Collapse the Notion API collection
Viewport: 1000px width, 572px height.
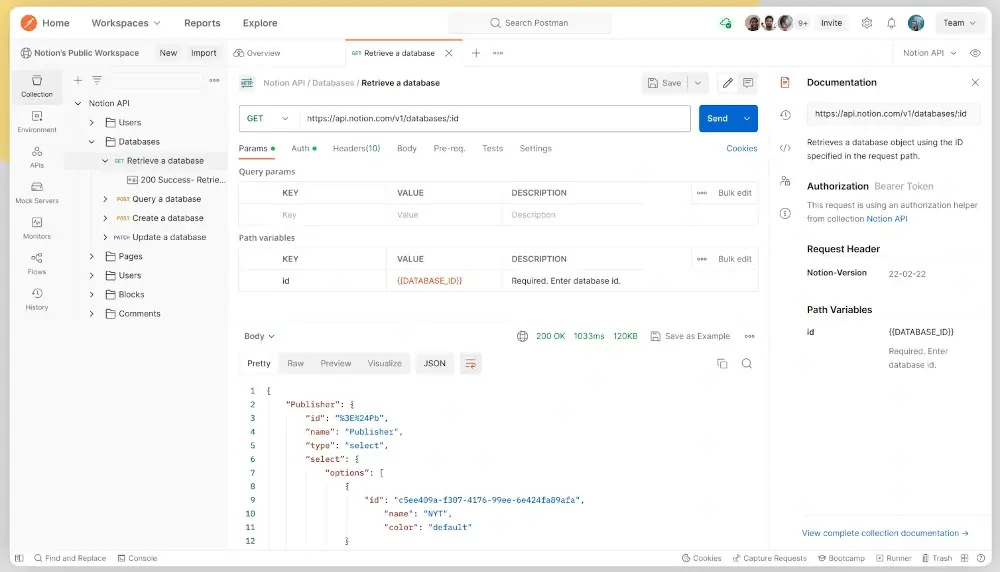tap(78, 103)
